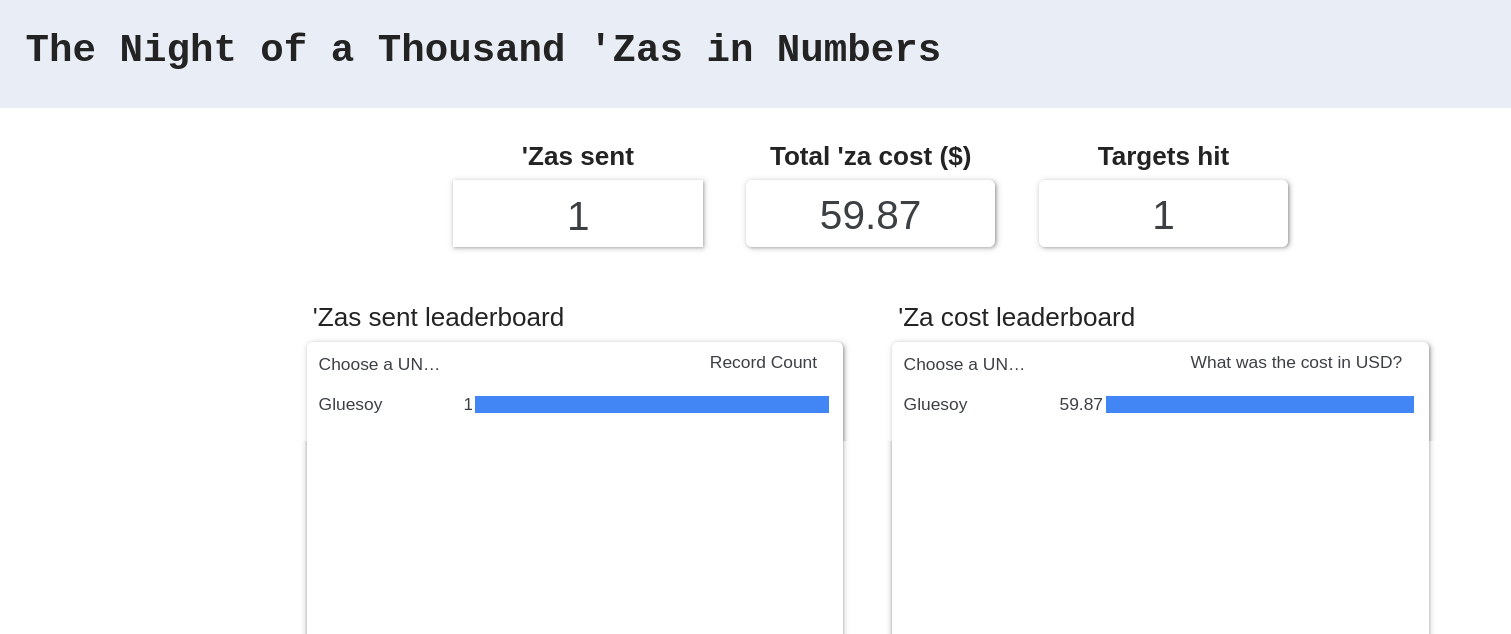Click the "Total 'za cost ($)" label
The width and height of the screenshot is (1511, 634).
click(870, 156)
